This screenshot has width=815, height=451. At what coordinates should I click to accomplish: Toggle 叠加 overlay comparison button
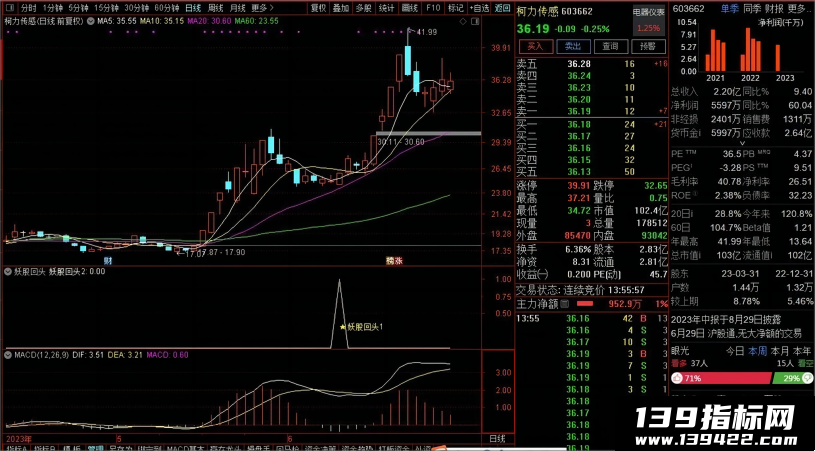pyautogui.click(x=341, y=8)
